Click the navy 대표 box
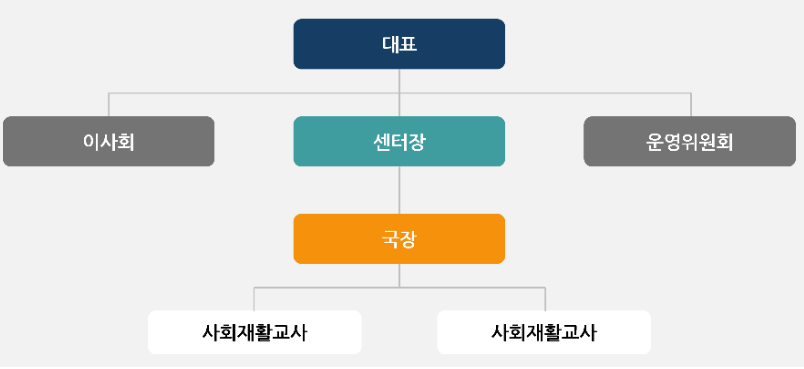The height and width of the screenshot is (369, 804). tap(399, 44)
